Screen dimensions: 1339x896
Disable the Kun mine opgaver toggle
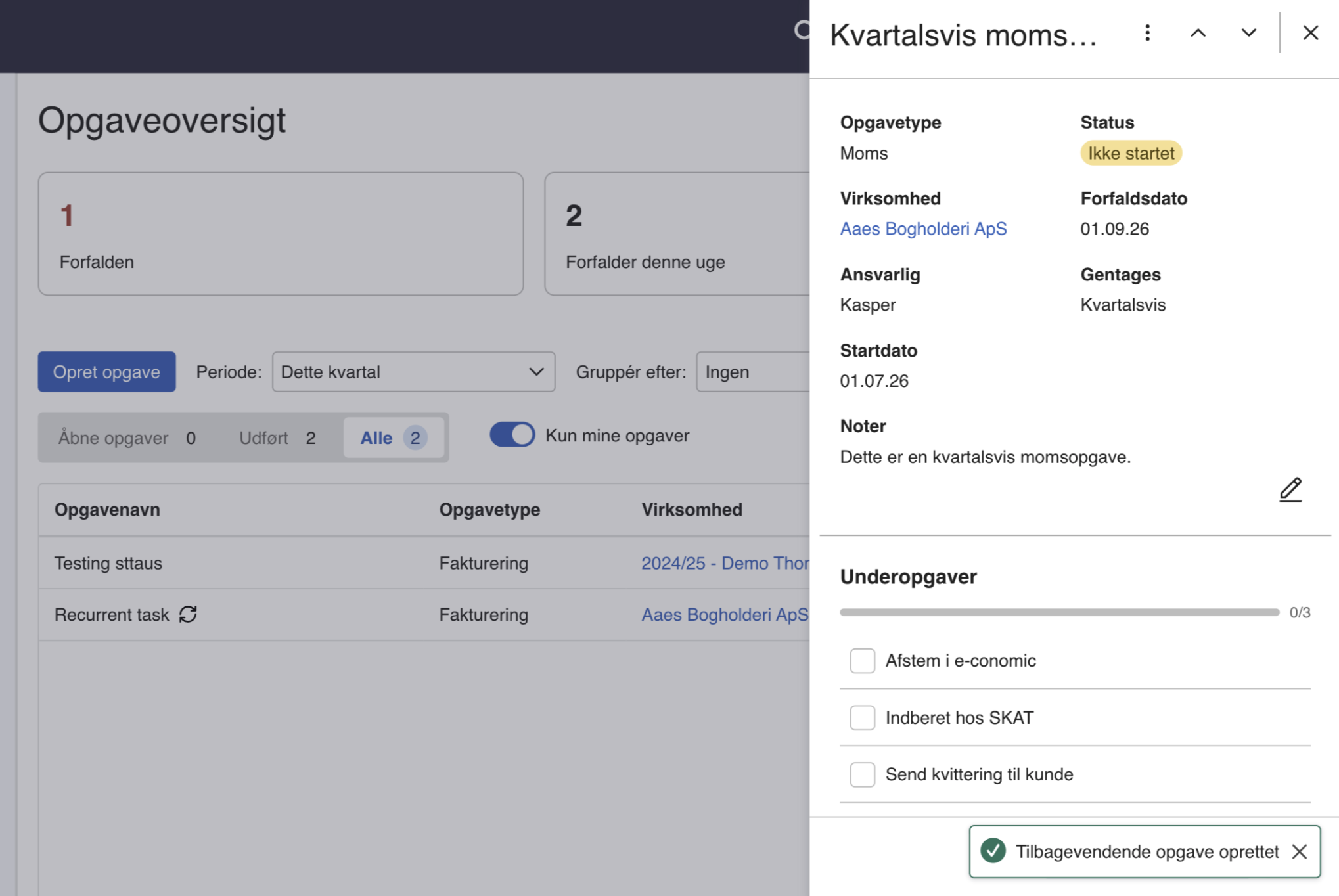[x=512, y=435]
